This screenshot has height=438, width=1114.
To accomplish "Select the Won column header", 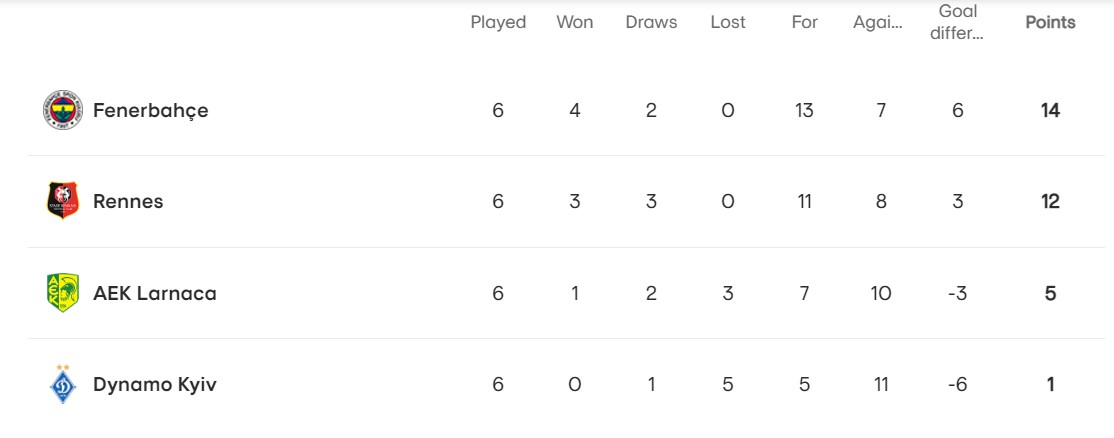I will click(575, 23).
